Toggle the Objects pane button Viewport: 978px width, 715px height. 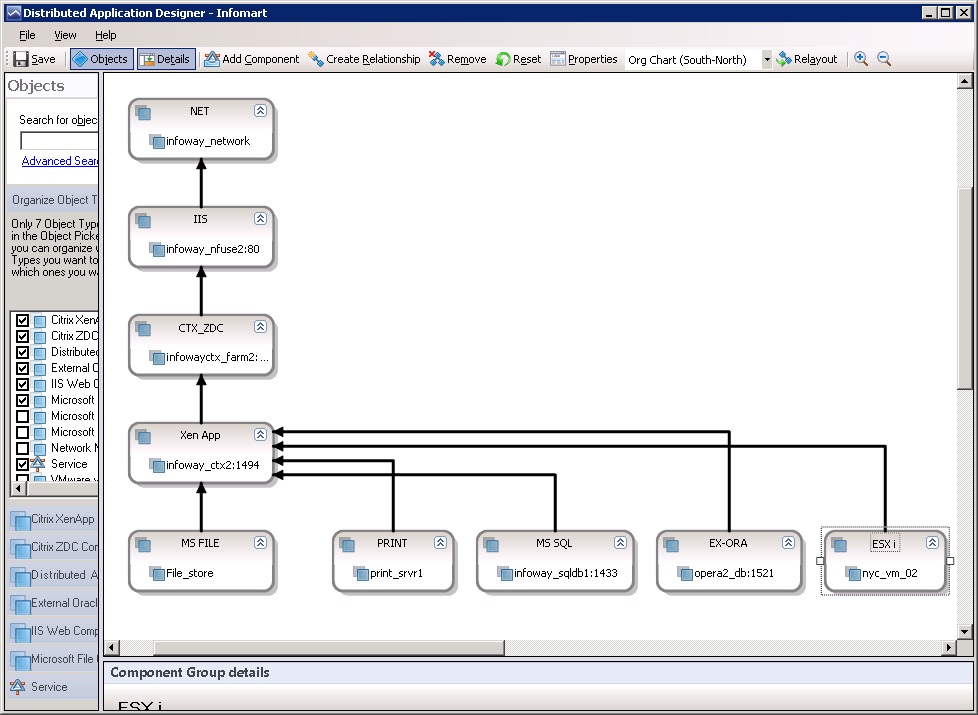click(x=102, y=59)
